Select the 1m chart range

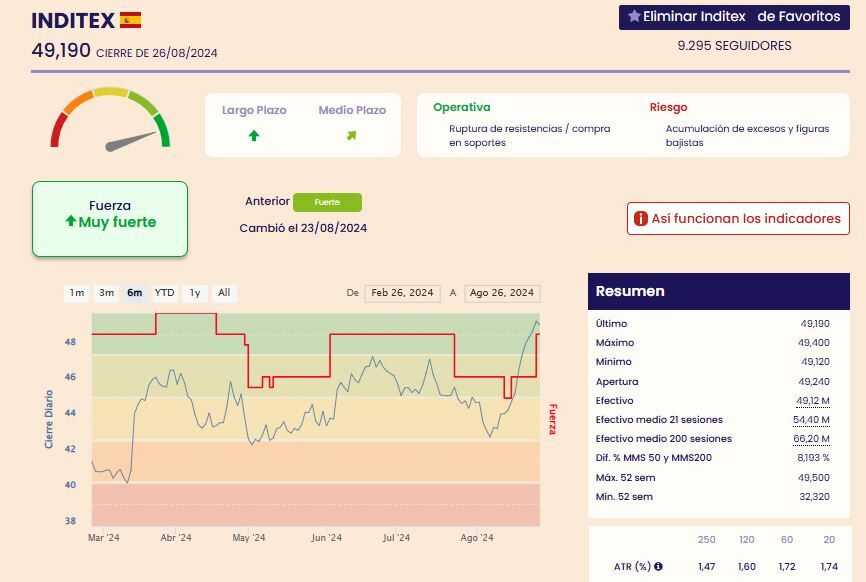[77, 293]
